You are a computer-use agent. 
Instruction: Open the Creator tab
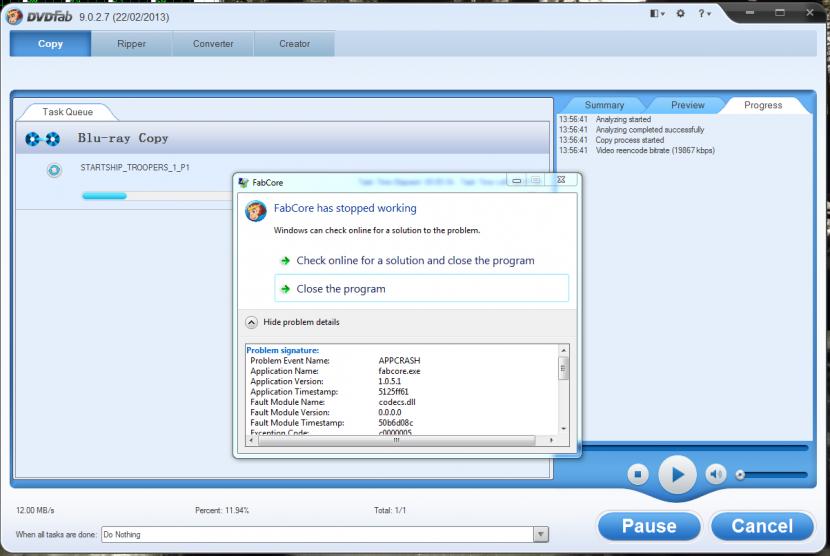point(294,43)
